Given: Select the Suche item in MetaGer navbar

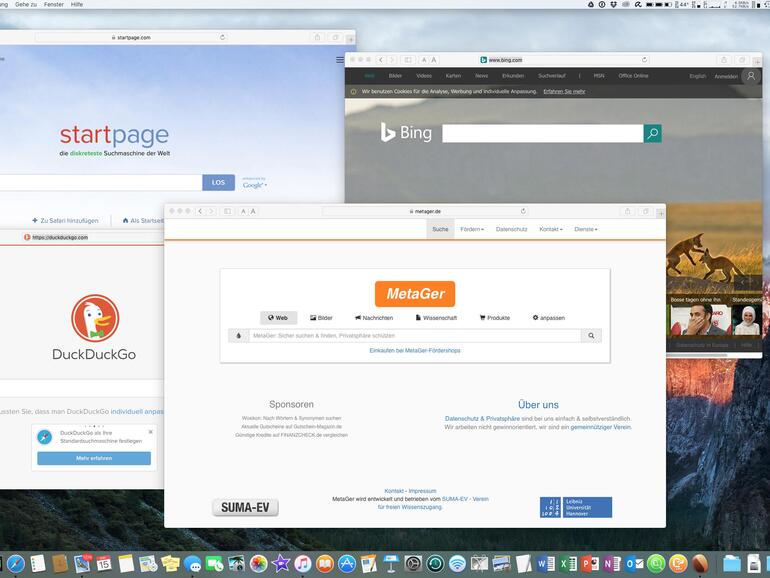Looking at the screenshot, I should 440,229.
